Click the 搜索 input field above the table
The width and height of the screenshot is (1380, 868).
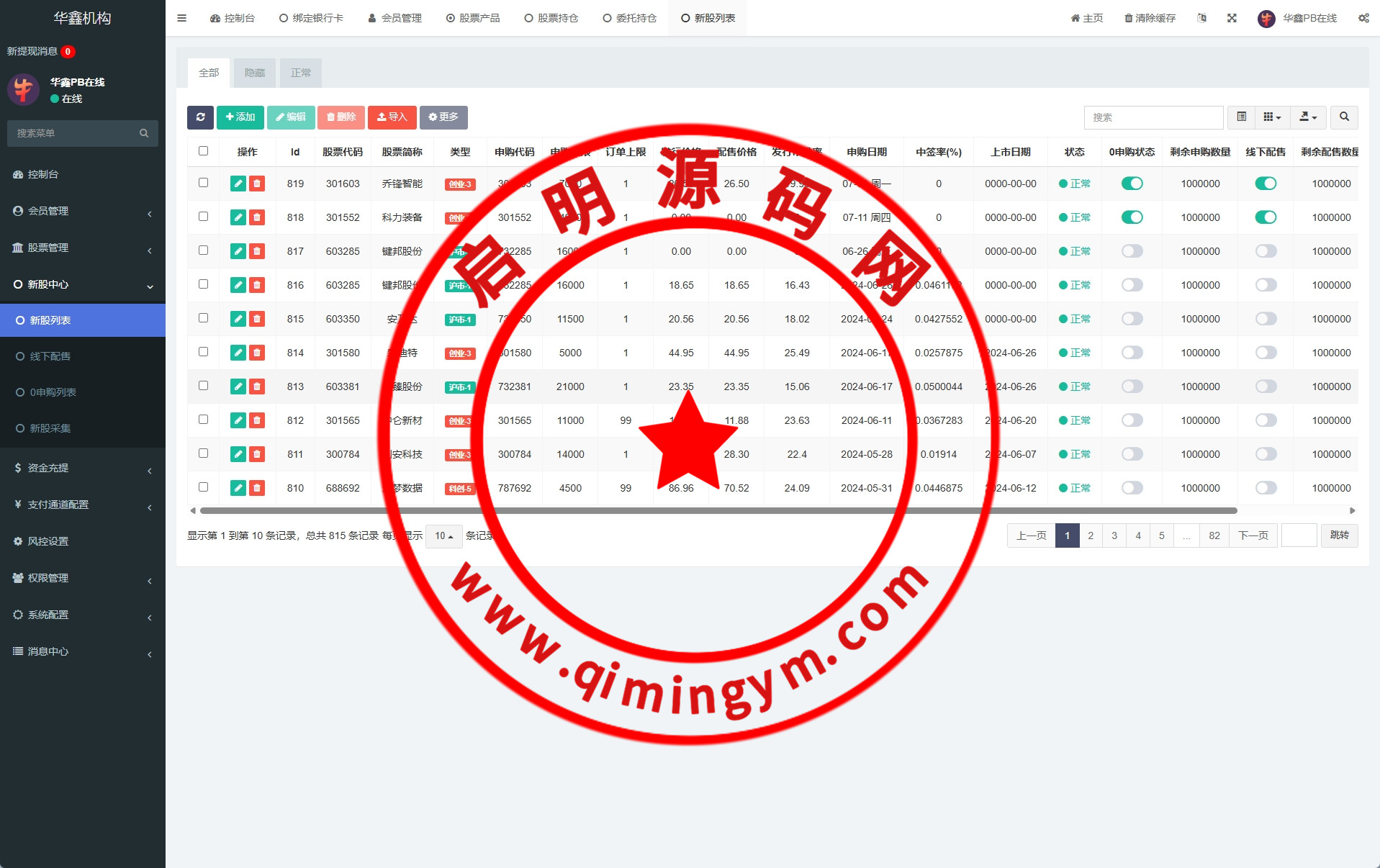pyautogui.click(x=1153, y=117)
